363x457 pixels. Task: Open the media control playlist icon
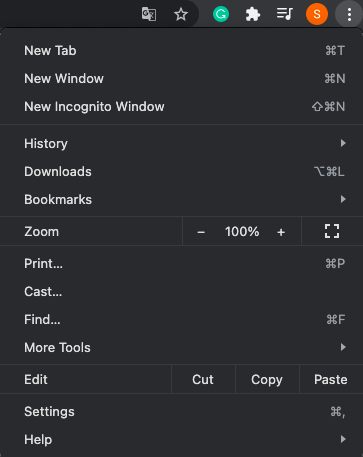pos(285,14)
